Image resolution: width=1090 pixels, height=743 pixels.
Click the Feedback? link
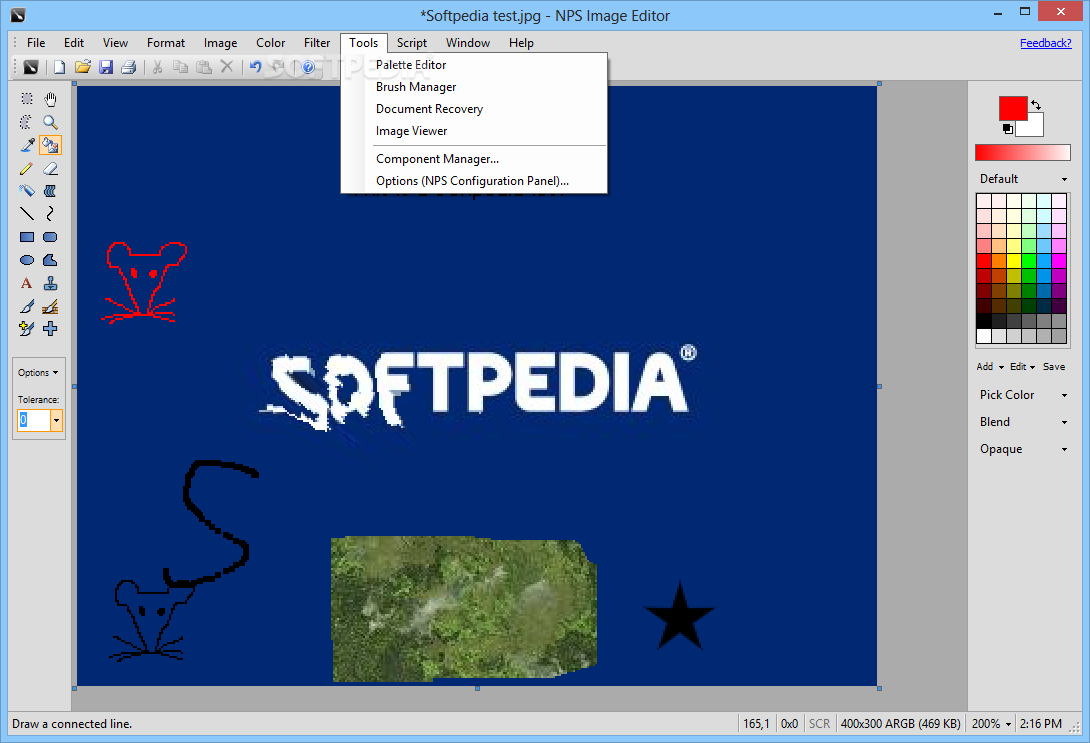pos(1046,42)
